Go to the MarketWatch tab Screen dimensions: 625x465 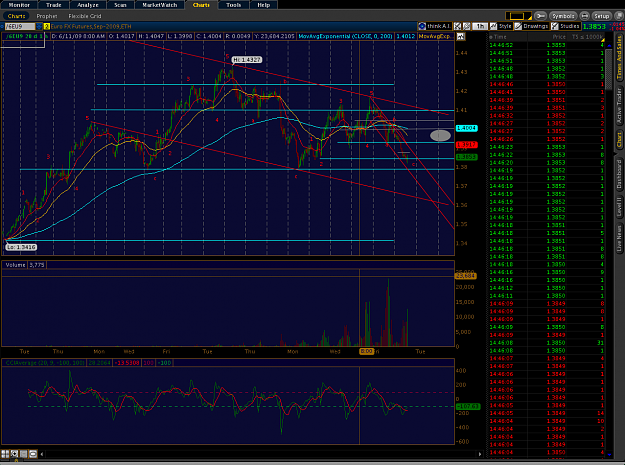[x=159, y=5]
